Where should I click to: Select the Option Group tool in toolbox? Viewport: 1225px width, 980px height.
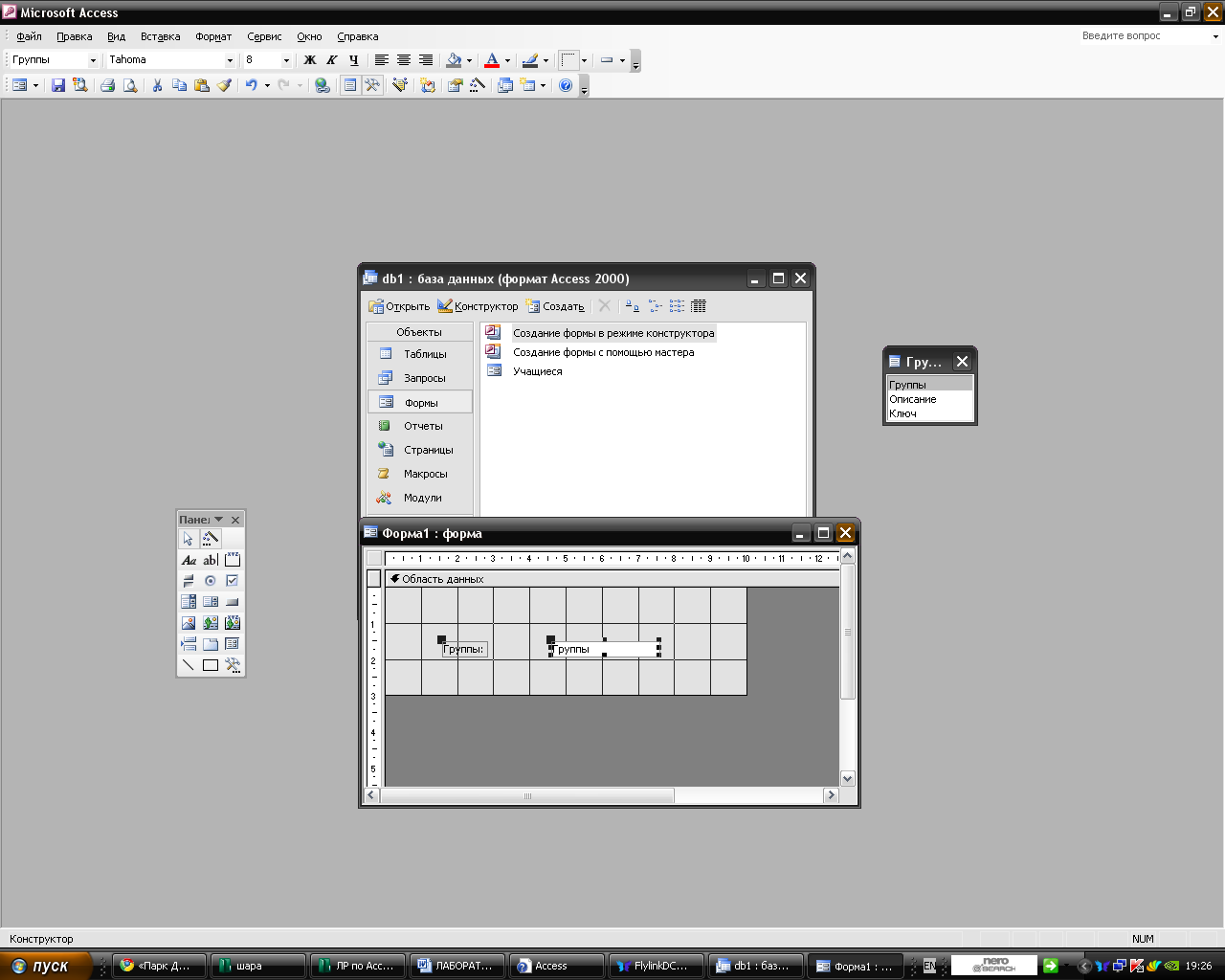click(233, 560)
